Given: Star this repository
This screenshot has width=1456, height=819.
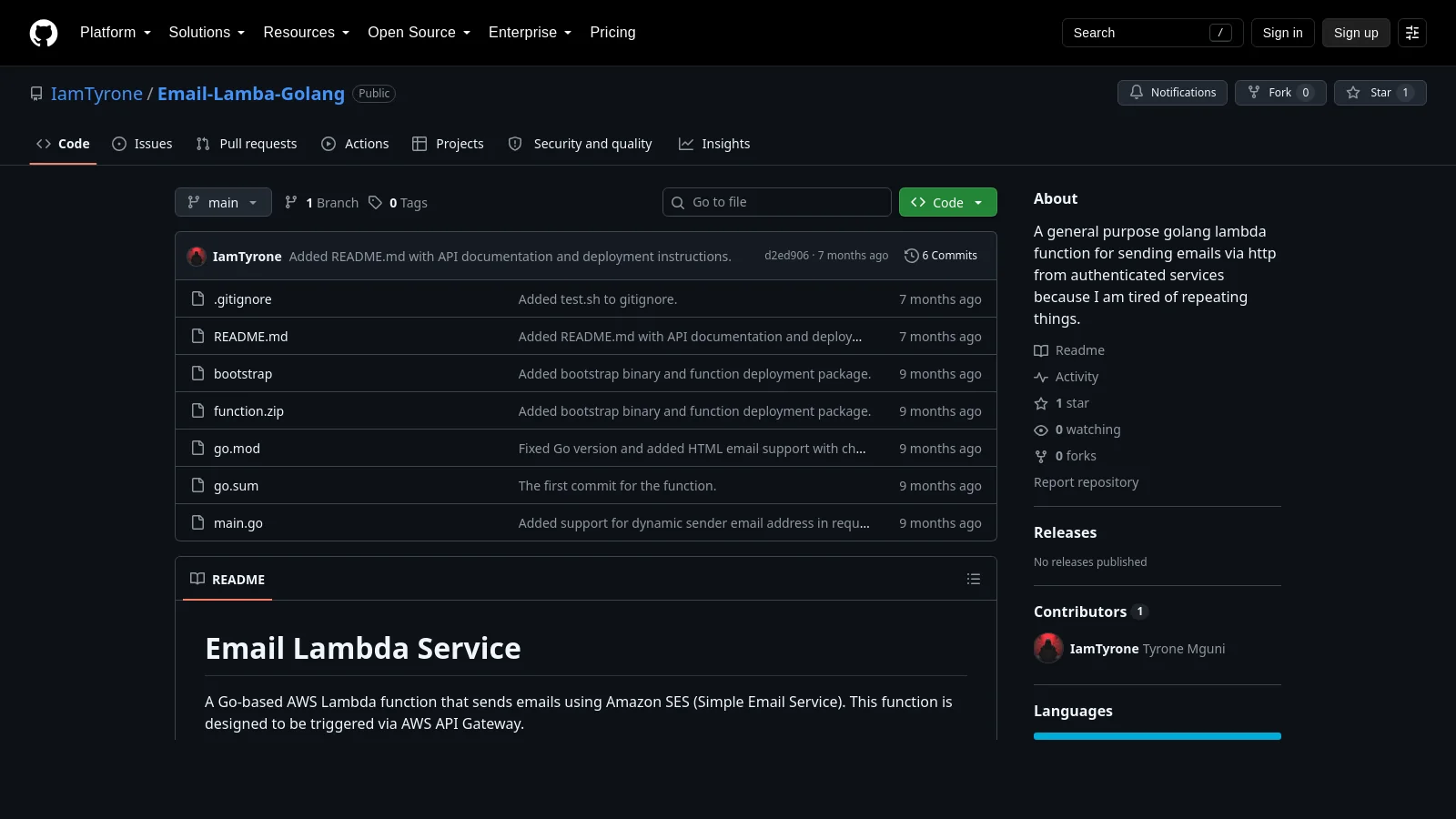Looking at the screenshot, I should 1380,93.
